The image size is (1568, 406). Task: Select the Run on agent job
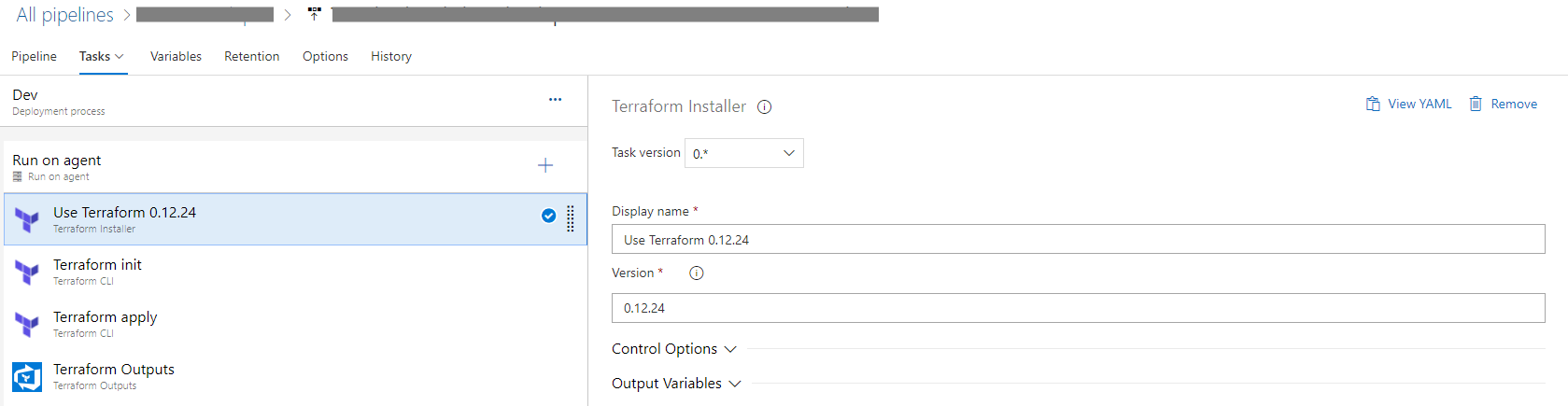[294, 167]
